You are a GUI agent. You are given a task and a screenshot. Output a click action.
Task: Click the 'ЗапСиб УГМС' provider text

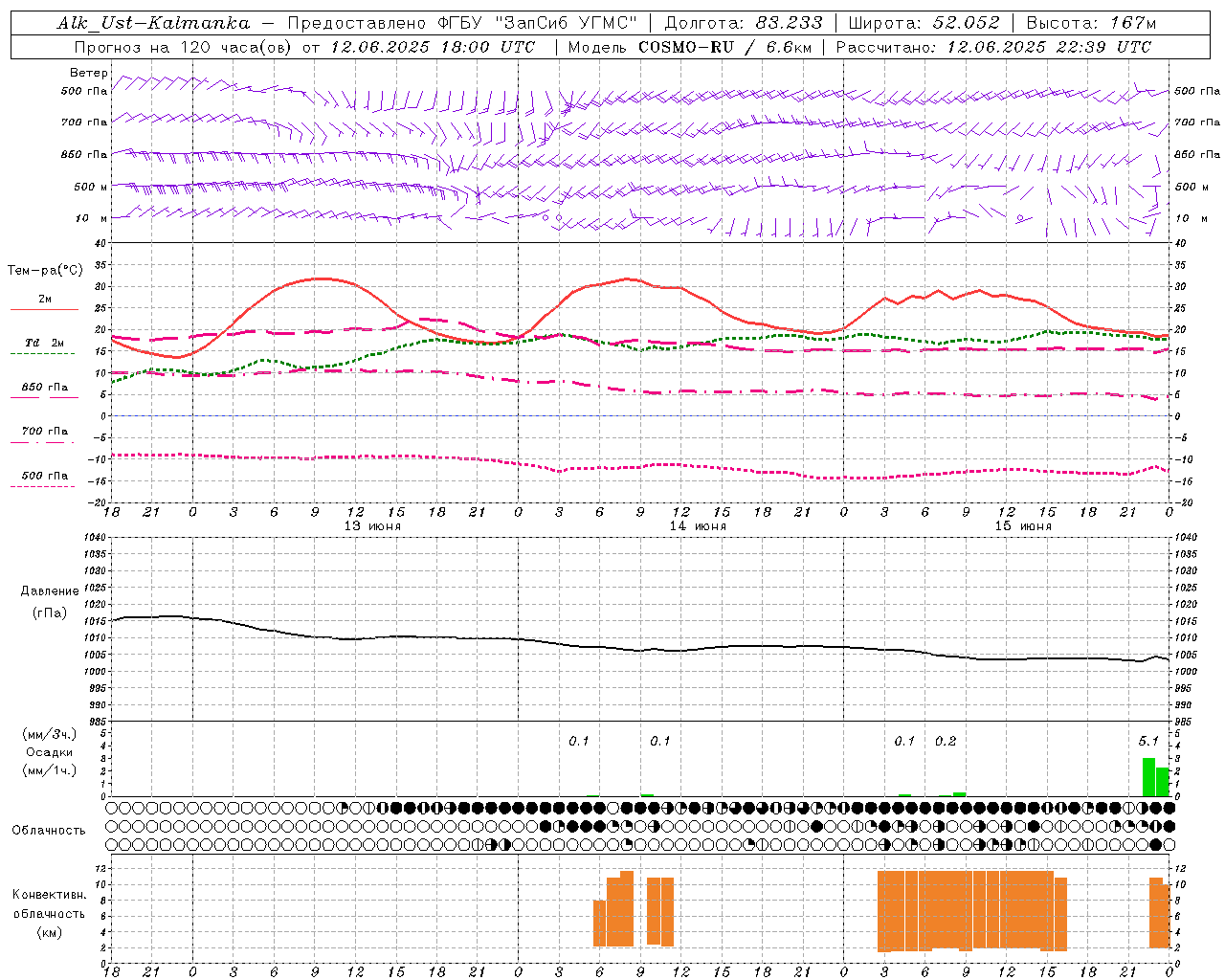tap(567, 23)
